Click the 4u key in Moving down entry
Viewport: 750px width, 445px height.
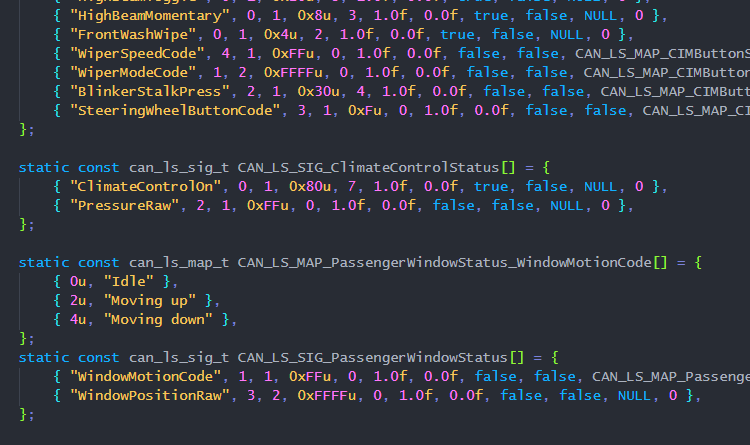78,320
